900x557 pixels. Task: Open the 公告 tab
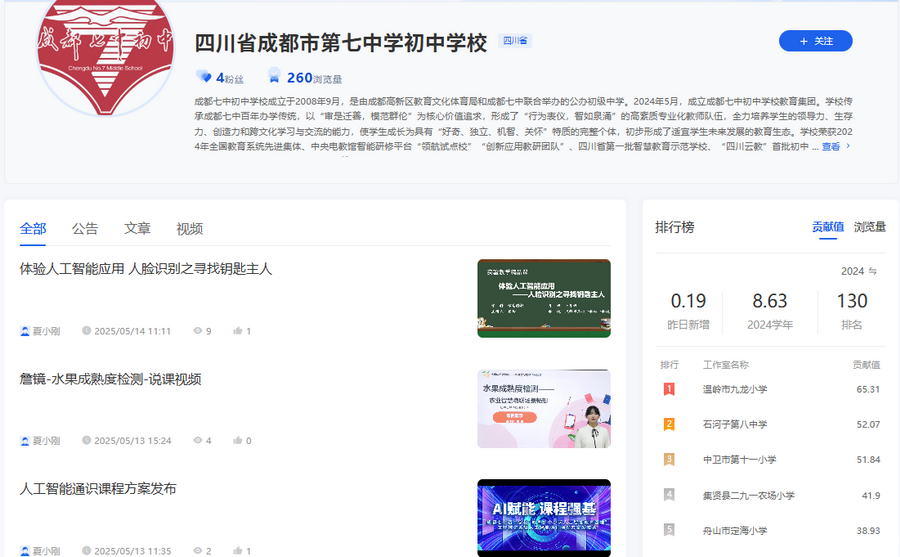(x=85, y=229)
